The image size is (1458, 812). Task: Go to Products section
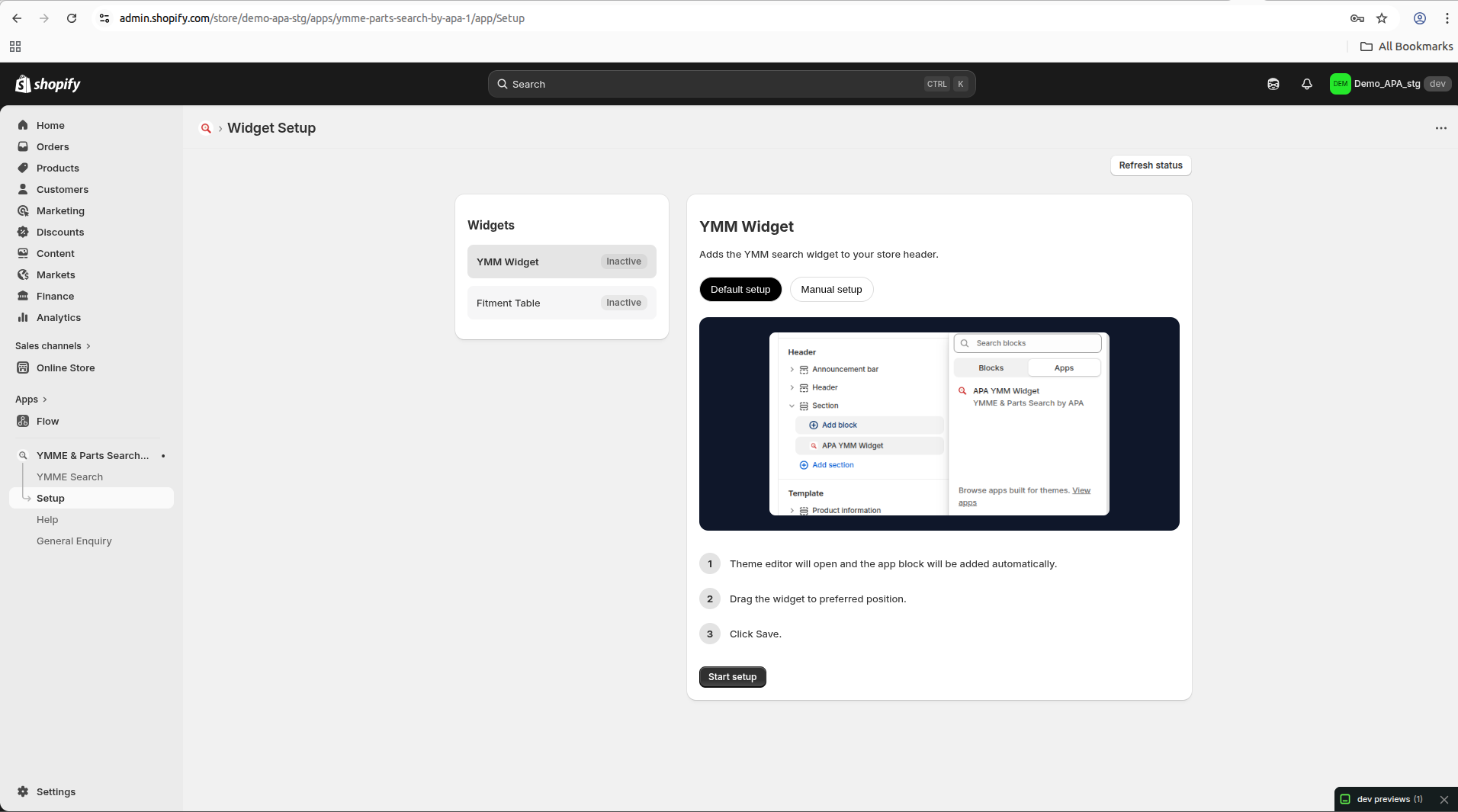[58, 168]
